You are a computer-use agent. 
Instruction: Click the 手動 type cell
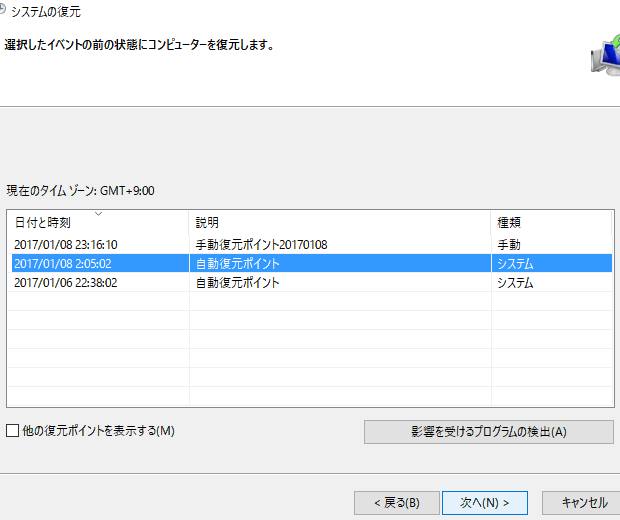509,244
